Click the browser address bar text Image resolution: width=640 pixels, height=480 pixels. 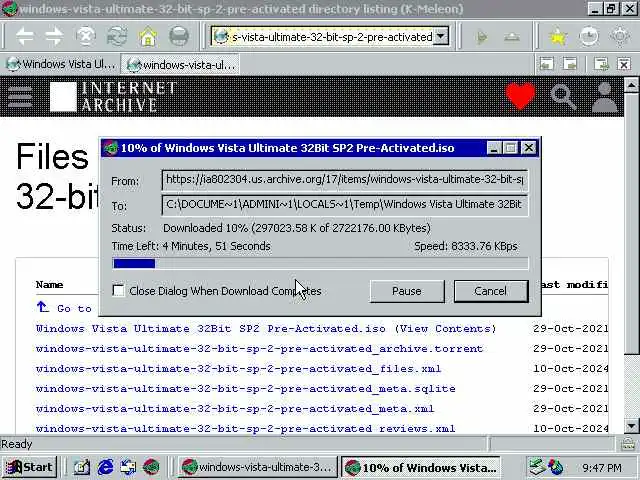tap(331, 37)
